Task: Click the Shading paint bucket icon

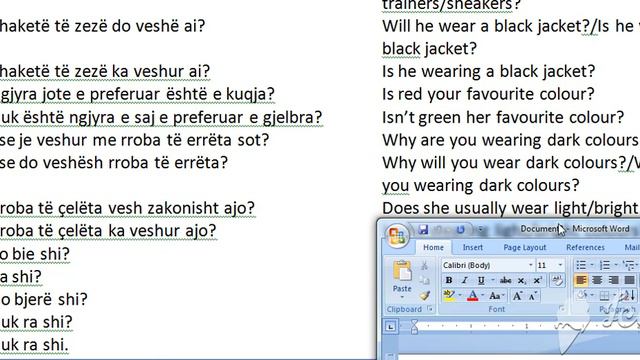Action: coord(582,296)
